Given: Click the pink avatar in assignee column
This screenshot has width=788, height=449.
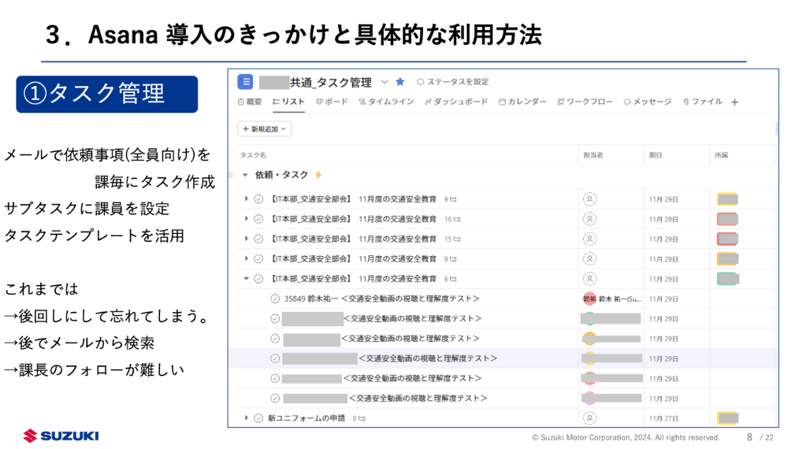Looking at the screenshot, I should tap(589, 398).
